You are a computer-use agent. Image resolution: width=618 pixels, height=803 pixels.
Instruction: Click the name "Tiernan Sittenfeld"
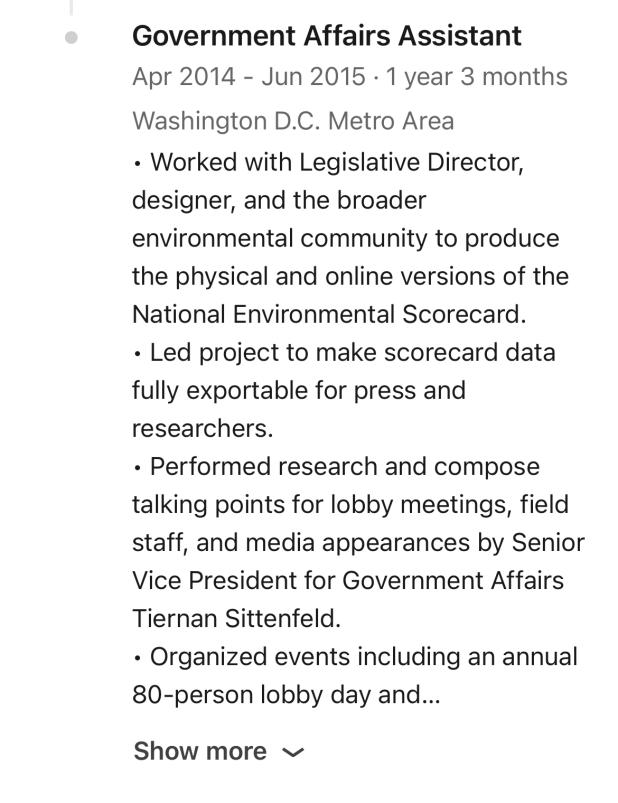point(234,619)
